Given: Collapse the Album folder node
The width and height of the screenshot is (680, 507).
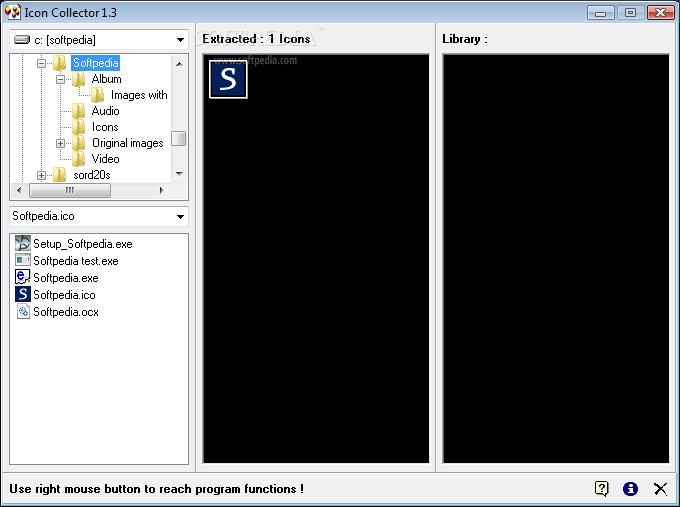Looking at the screenshot, I should [60, 79].
